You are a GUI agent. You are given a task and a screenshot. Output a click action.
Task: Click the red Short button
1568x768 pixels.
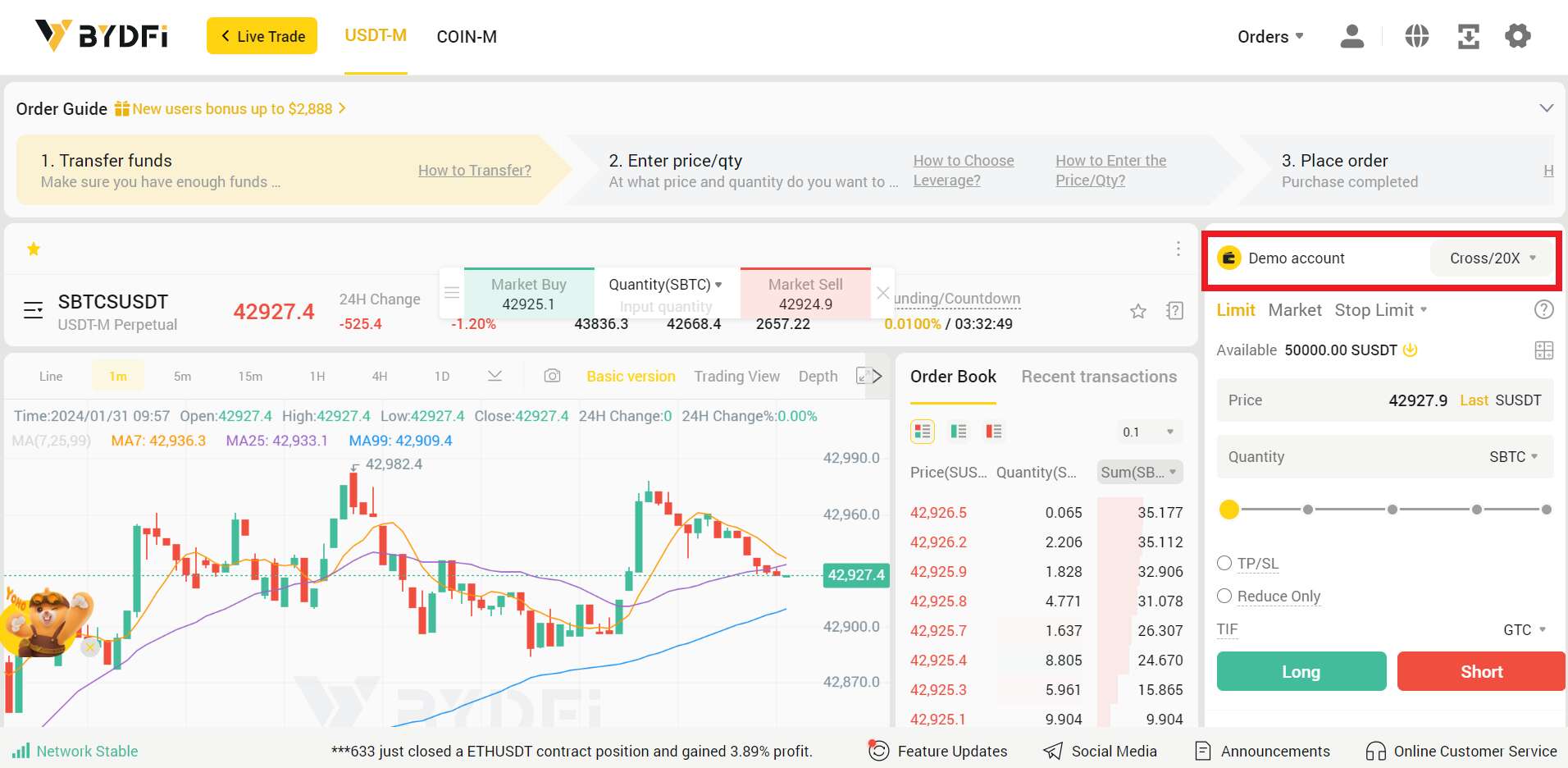coord(1481,671)
